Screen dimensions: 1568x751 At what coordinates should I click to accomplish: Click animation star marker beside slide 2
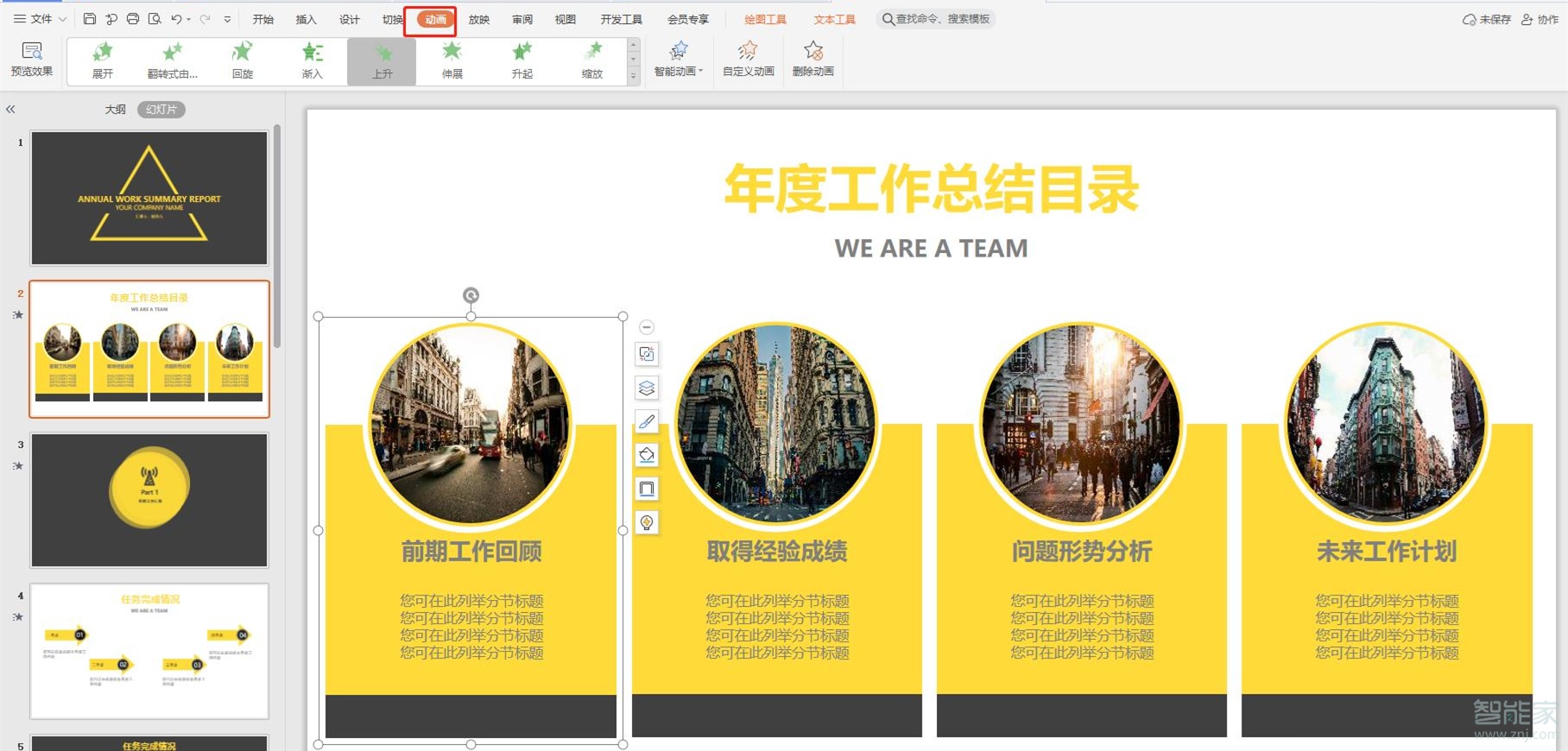tap(18, 315)
